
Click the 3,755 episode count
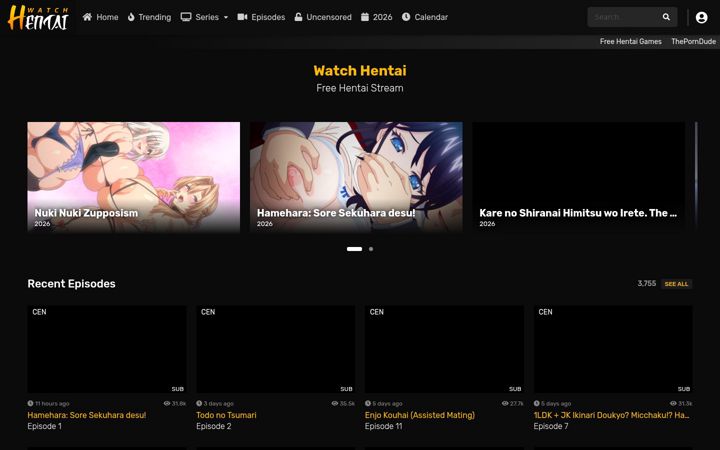[647, 283]
